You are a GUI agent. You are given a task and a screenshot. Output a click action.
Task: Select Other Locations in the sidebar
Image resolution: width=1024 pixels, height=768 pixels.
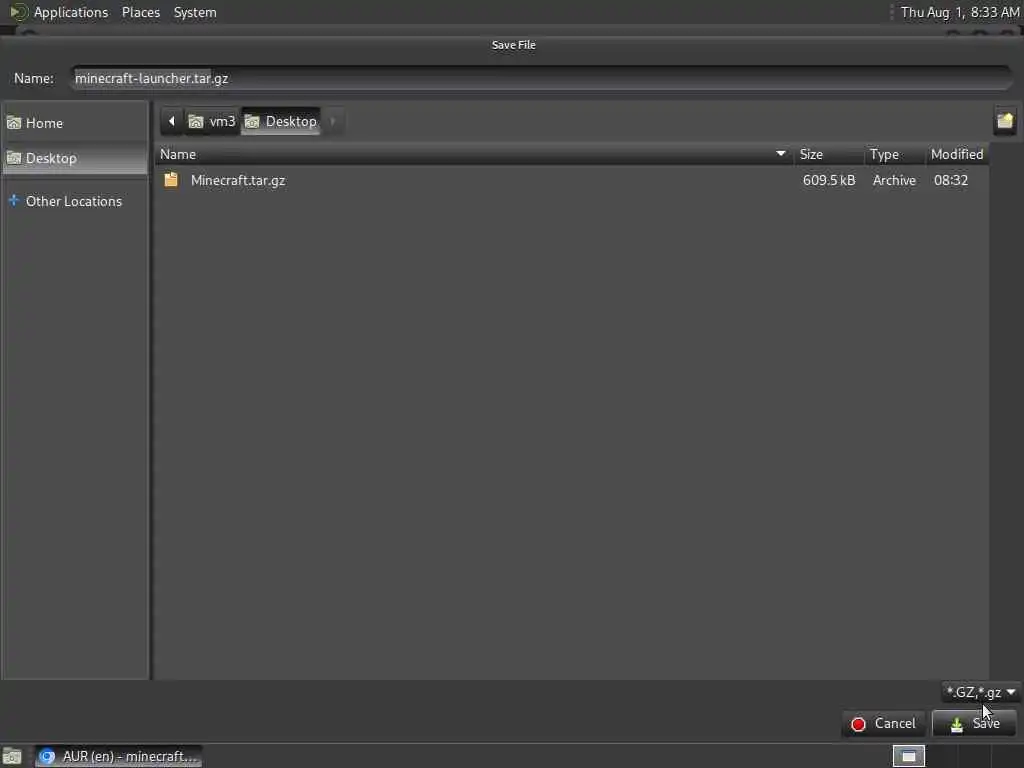click(x=74, y=201)
